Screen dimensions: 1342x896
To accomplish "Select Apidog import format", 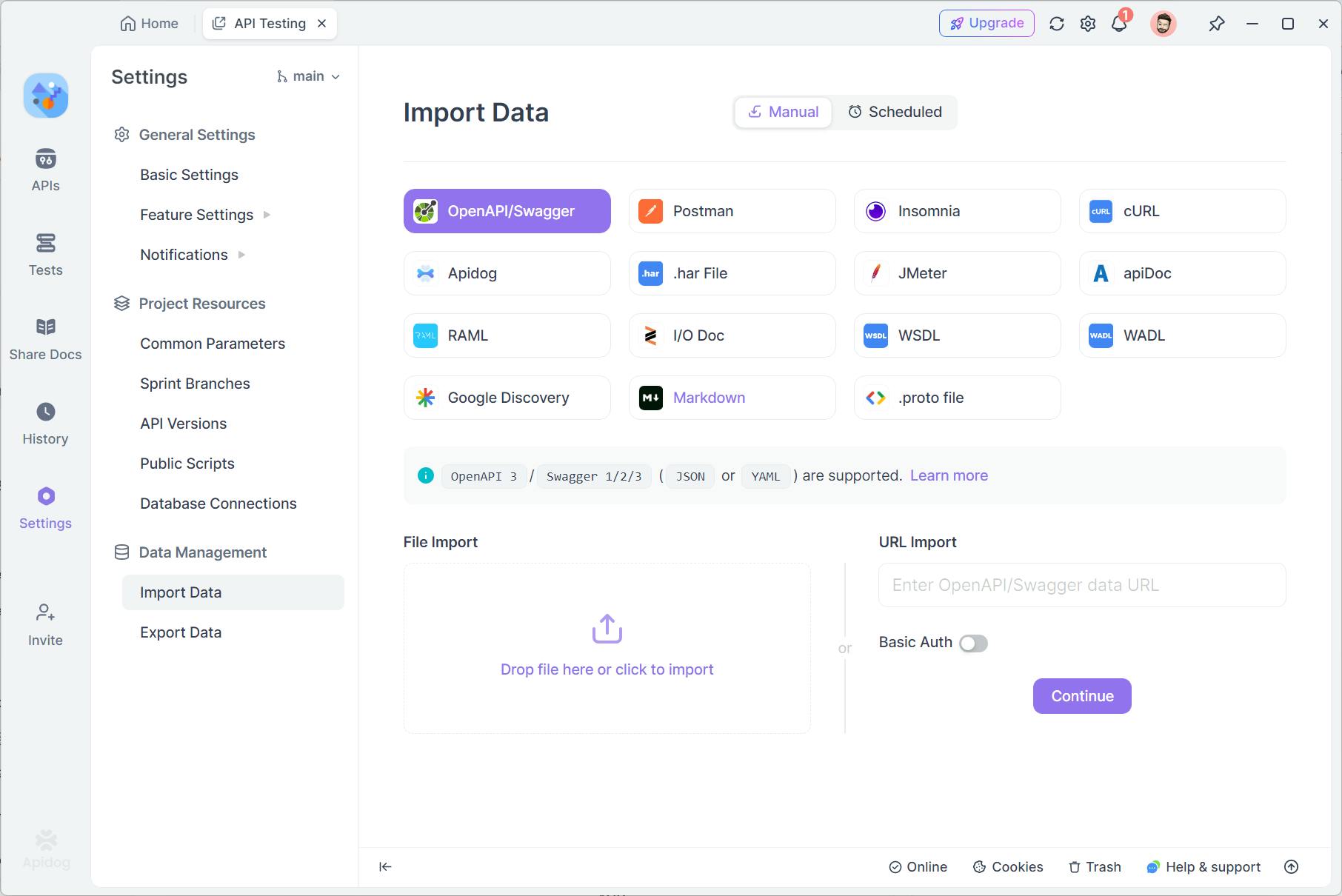I will click(507, 273).
